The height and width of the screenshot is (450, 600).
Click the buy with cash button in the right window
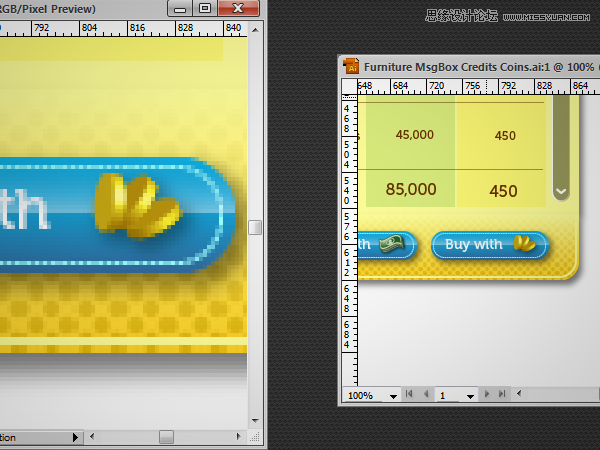tap(386, 245)
